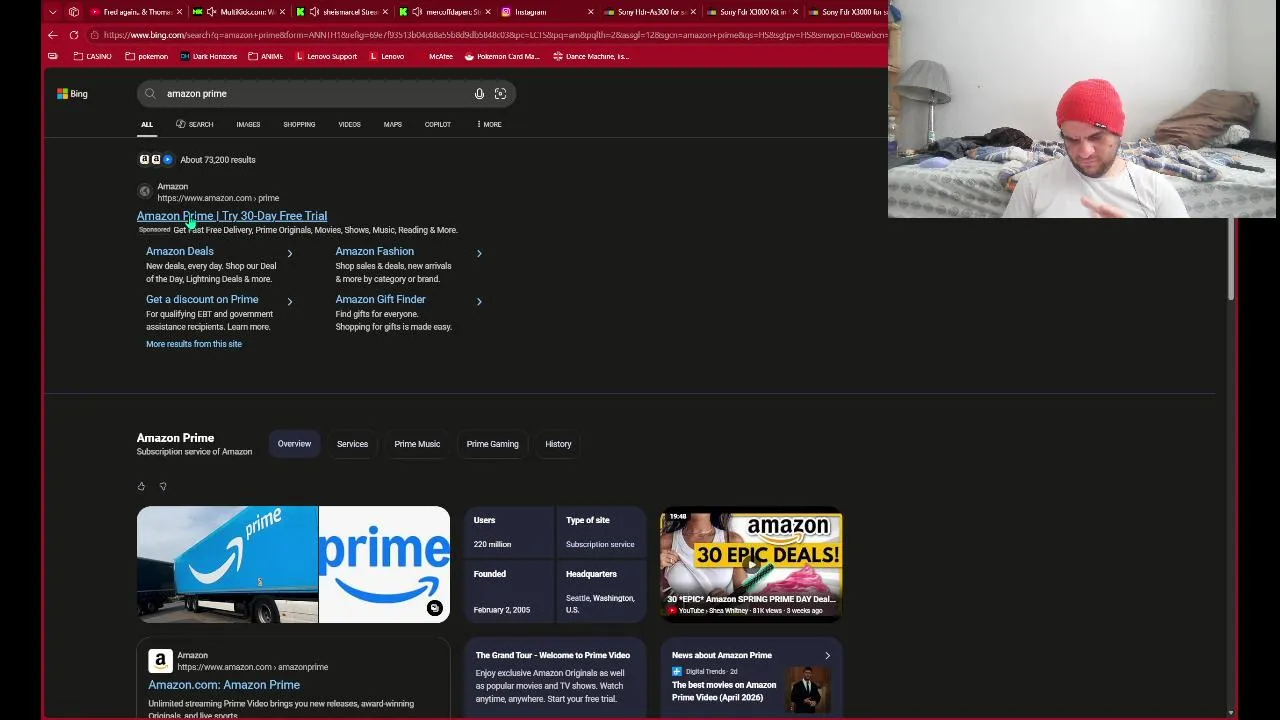1280x720 pixels.
Task: Switch to the SEARCH tab
Action: 195,124
